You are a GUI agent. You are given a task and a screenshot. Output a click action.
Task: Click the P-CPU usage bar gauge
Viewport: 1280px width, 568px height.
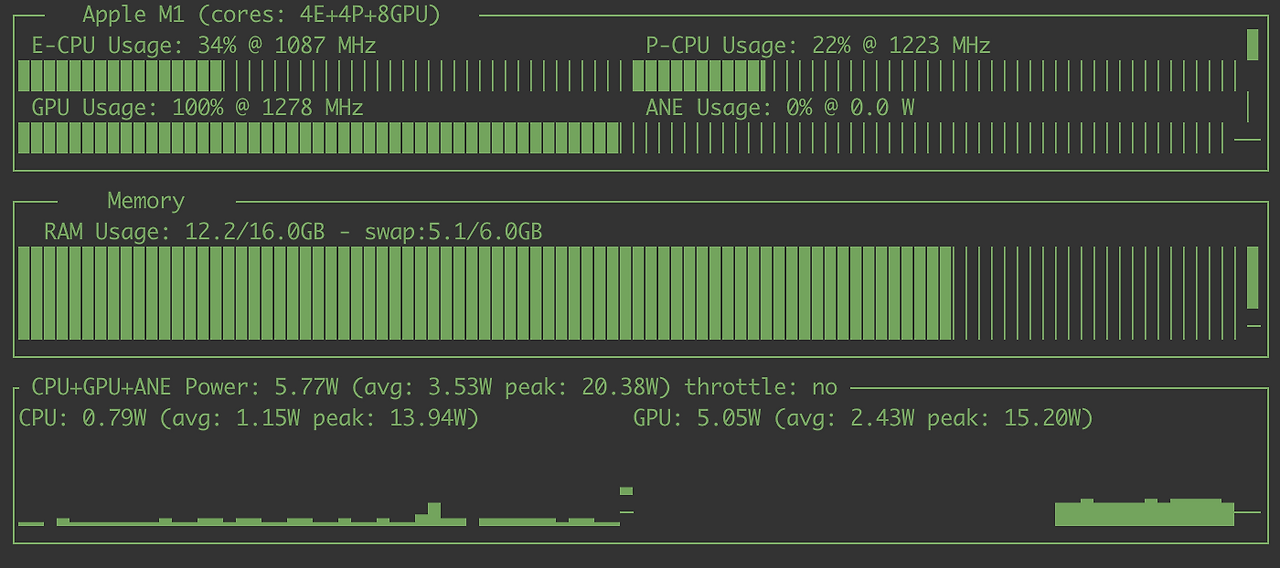pos(936,76)
